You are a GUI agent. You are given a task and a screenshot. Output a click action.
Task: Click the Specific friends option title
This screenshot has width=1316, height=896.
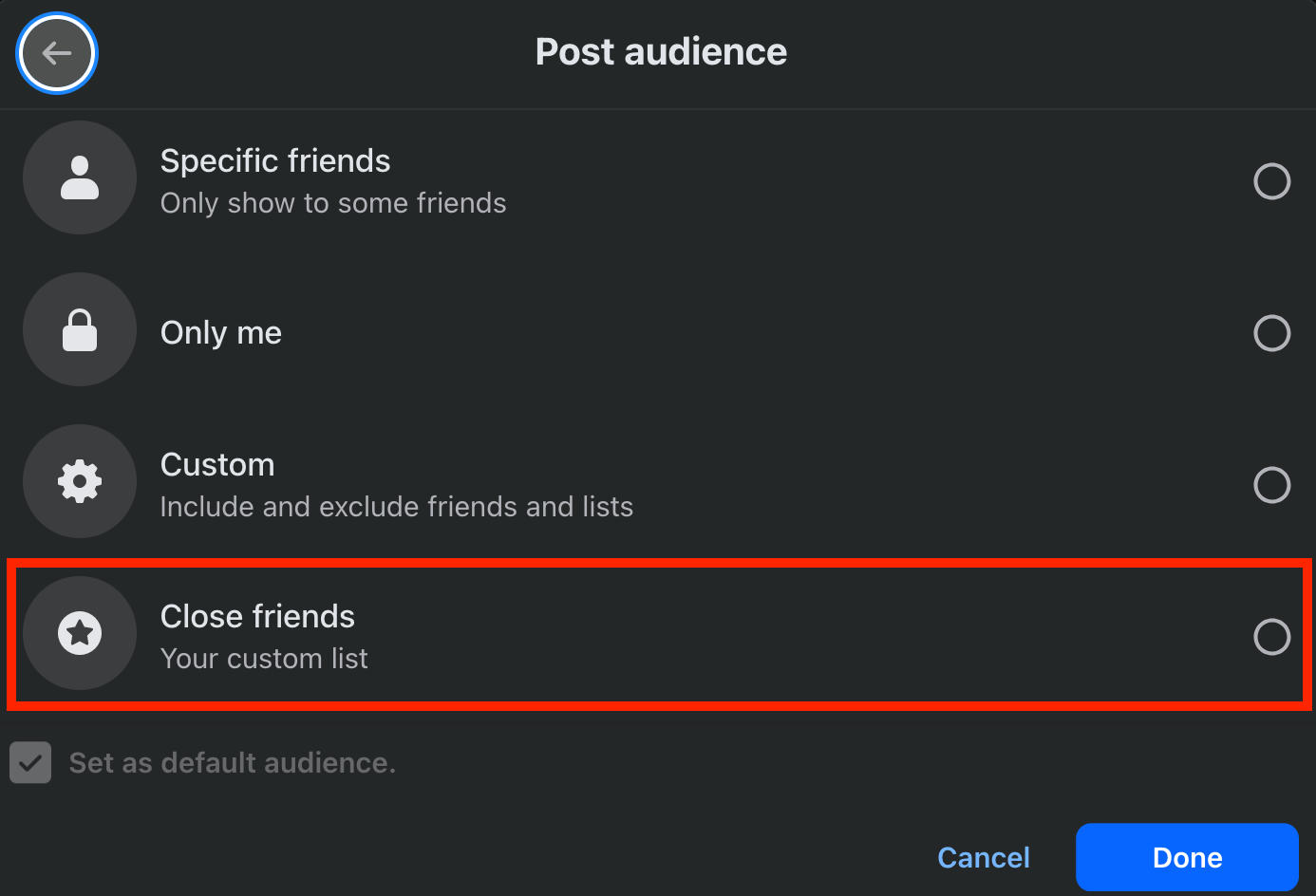(275, 161)
